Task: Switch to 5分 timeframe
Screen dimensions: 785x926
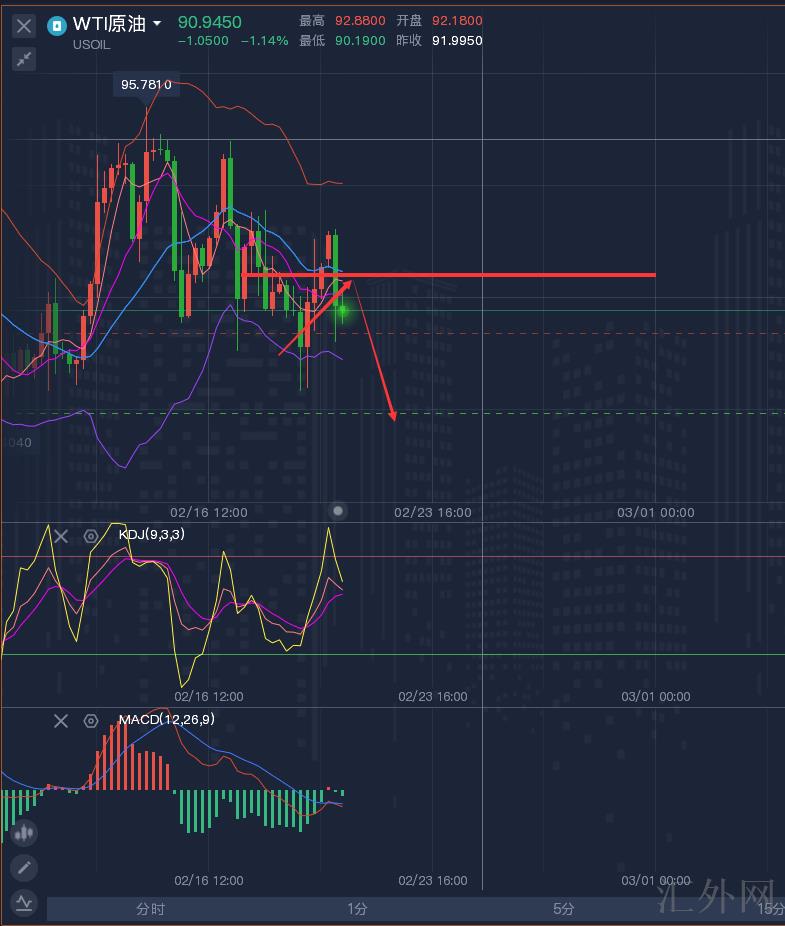Action: click(564, 909)
